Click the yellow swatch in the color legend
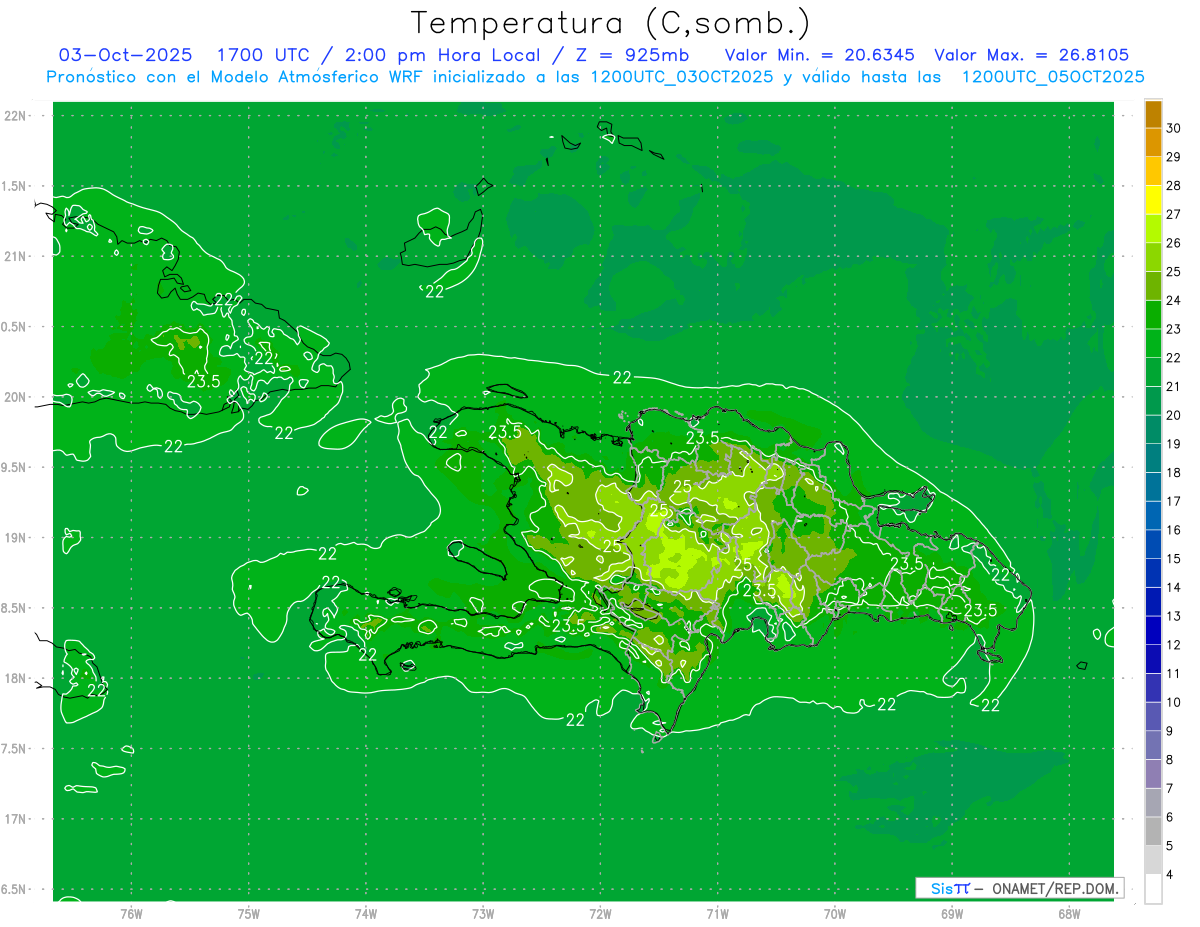This screenshot has width=1200, height=927. tap(1153, 200)
